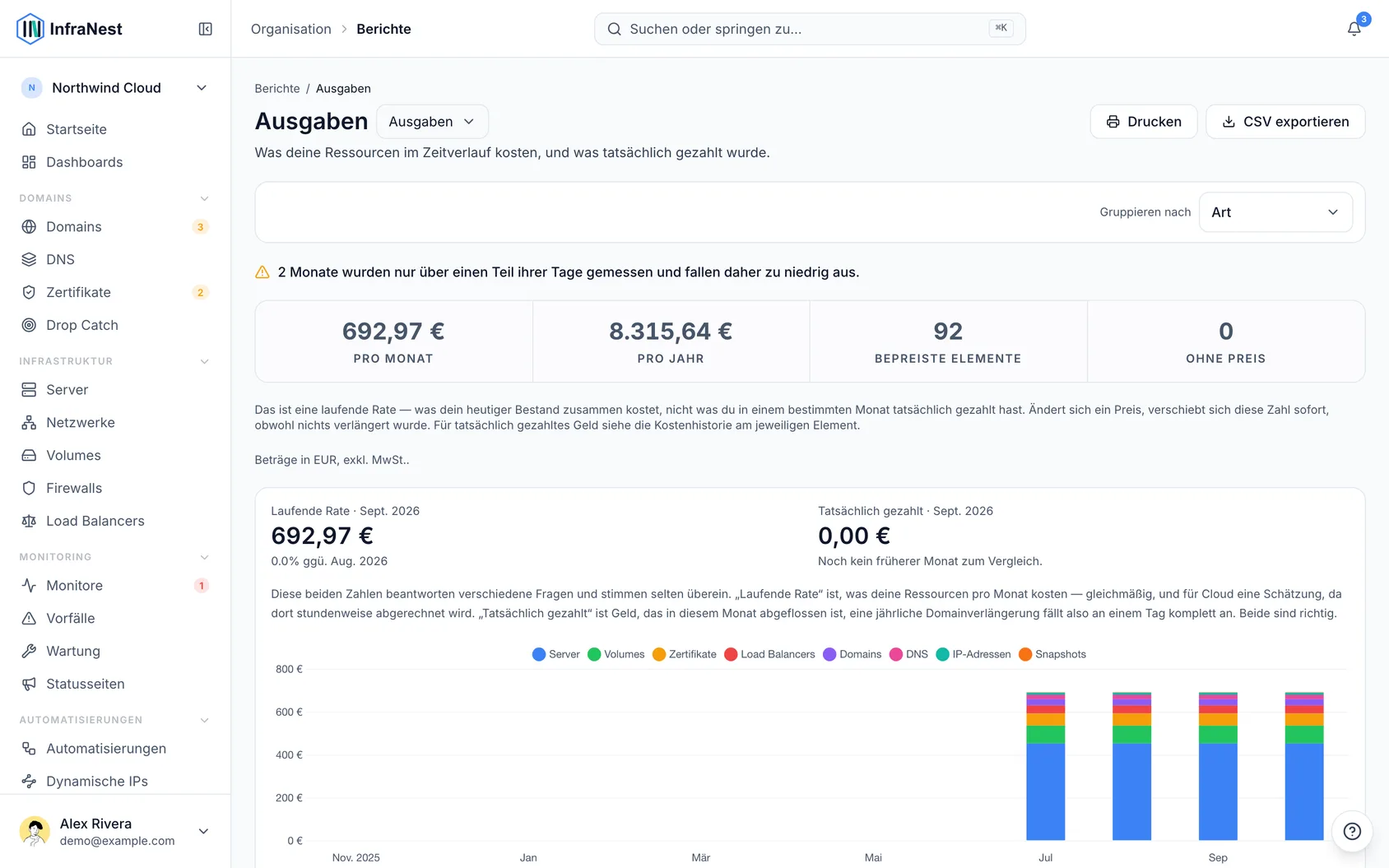Click the Organisation breadcrumb in top bar
This screenshot has height=868, width=1389.
tap(291, 29)
